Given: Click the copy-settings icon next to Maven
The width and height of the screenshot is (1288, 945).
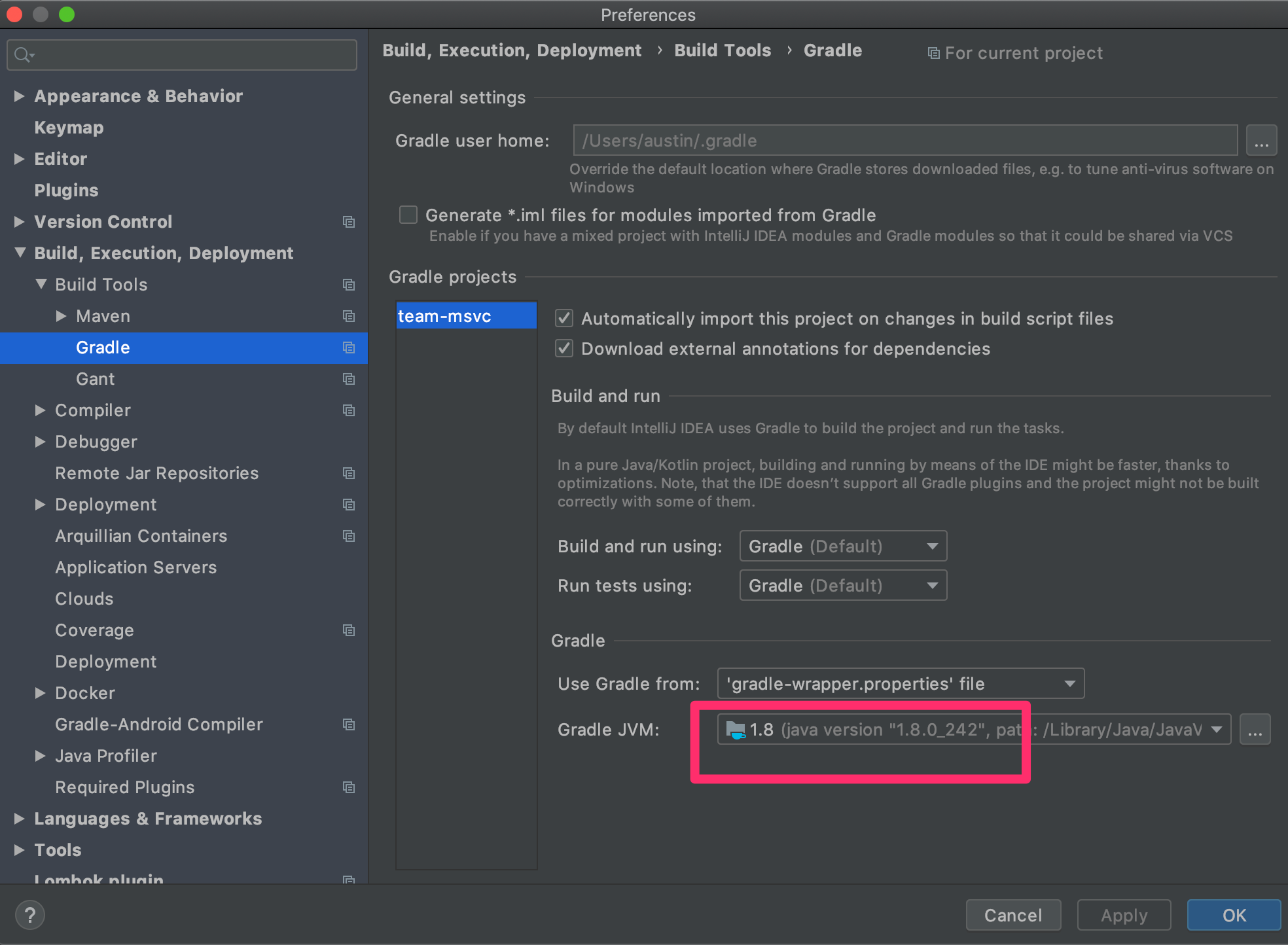Looking at the screenshot, I should point(349,316).
